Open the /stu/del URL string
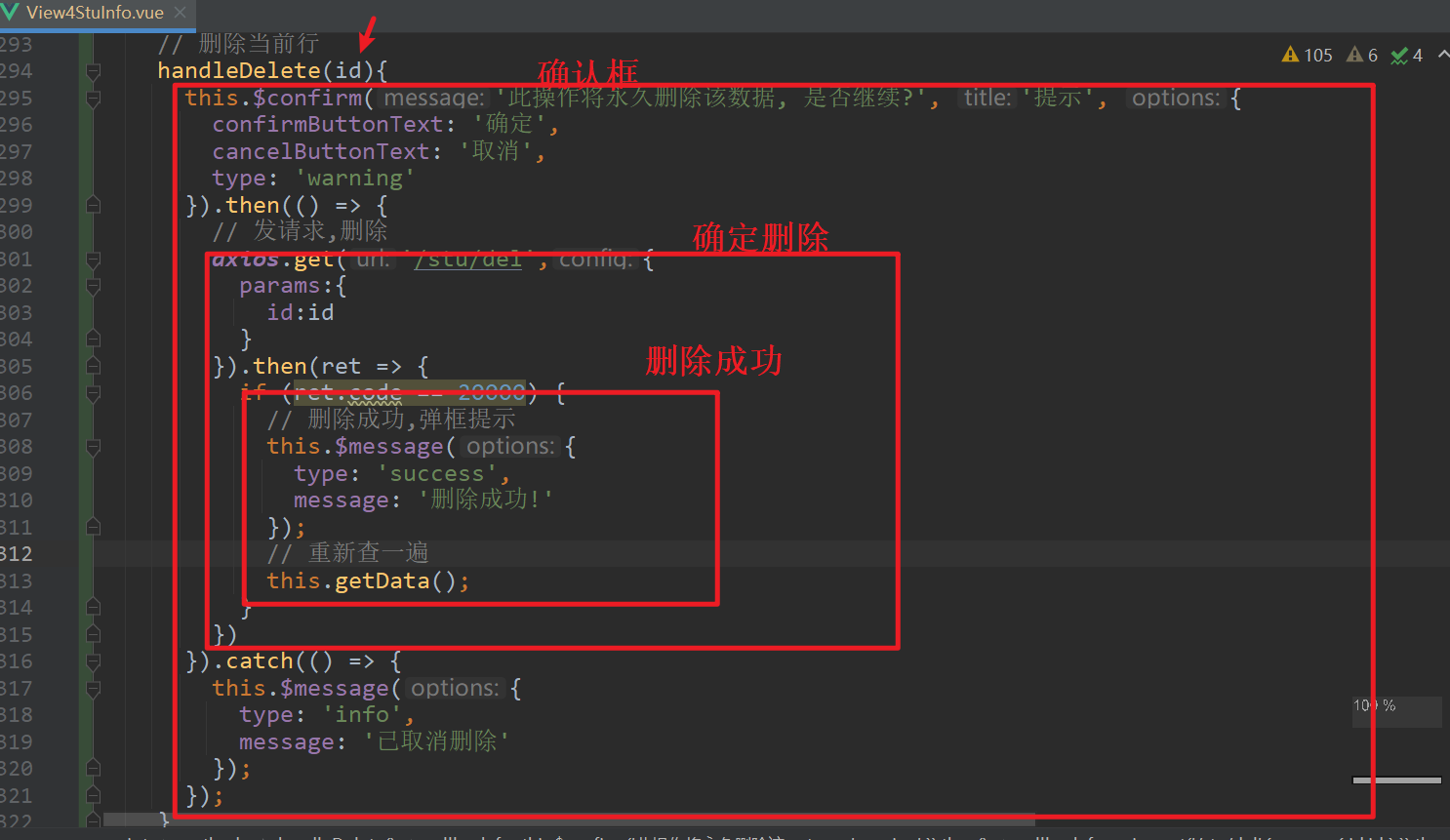Screen dimensions: 1450x840 pyautogui.click(x=468, y=260)
